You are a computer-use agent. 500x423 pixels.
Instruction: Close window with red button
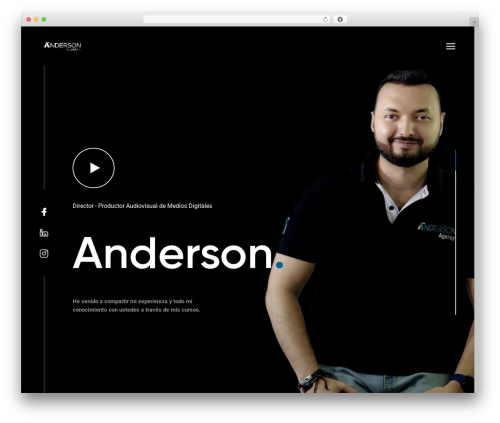pos(29,19)
